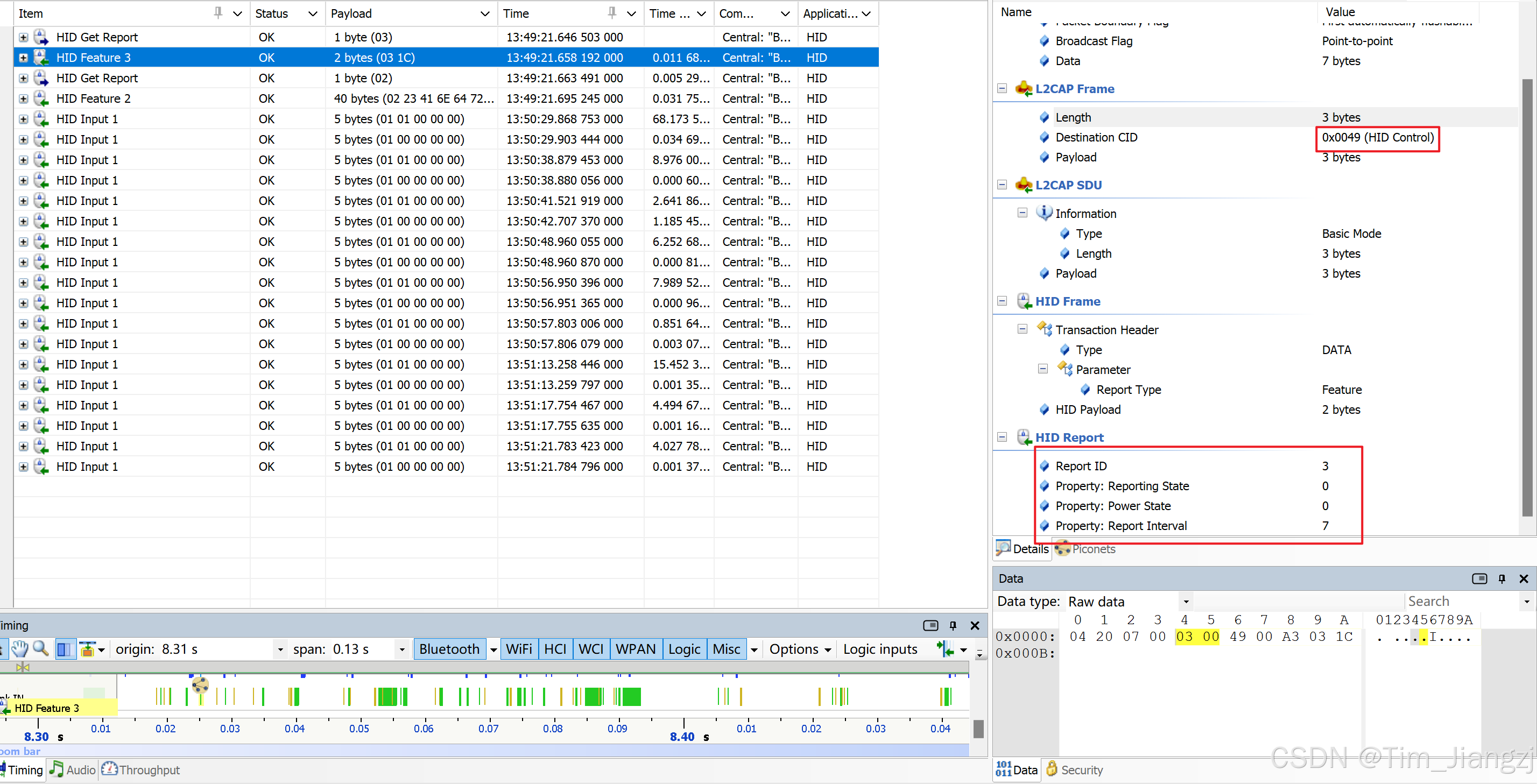Toggle the Bluetooth filter button
1537x784 pixels.
(449, 648)
